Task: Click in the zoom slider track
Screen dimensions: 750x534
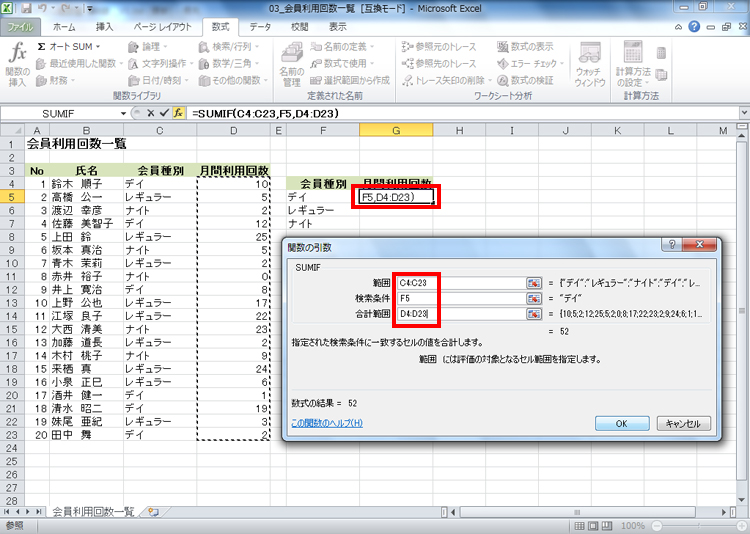Action: [x=698, y=526]
